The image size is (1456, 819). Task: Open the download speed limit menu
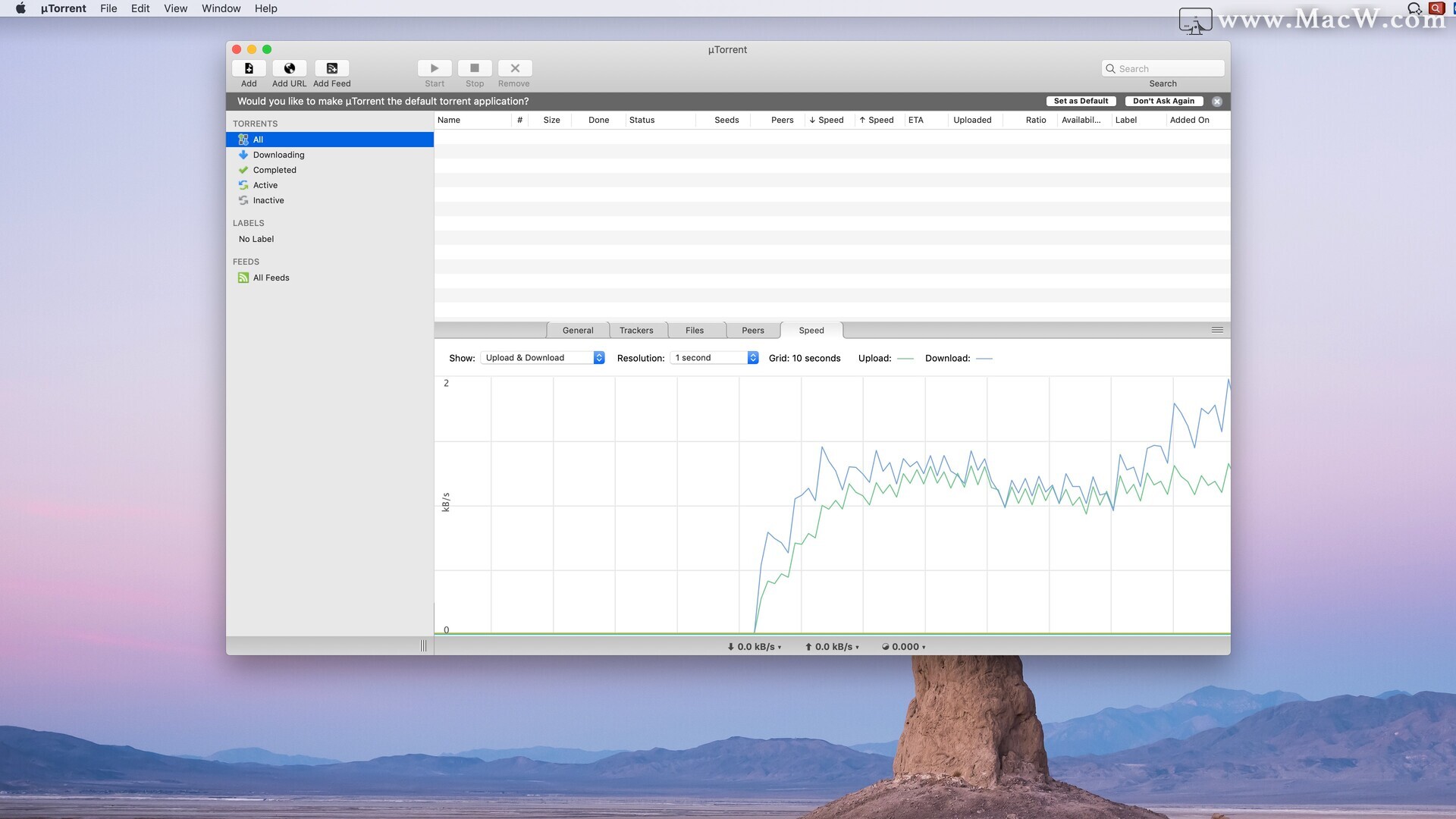pyautogui.click(x=754, y=647)
